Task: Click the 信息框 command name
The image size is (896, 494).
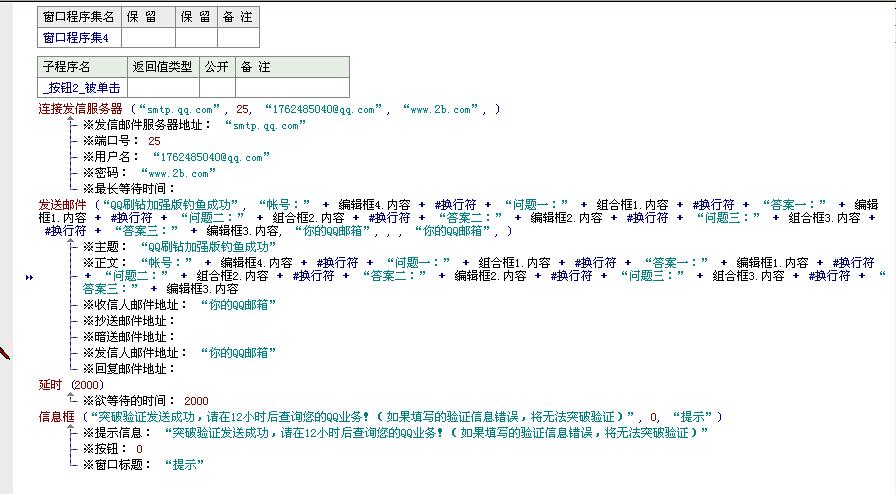Action: pos(56,416)
